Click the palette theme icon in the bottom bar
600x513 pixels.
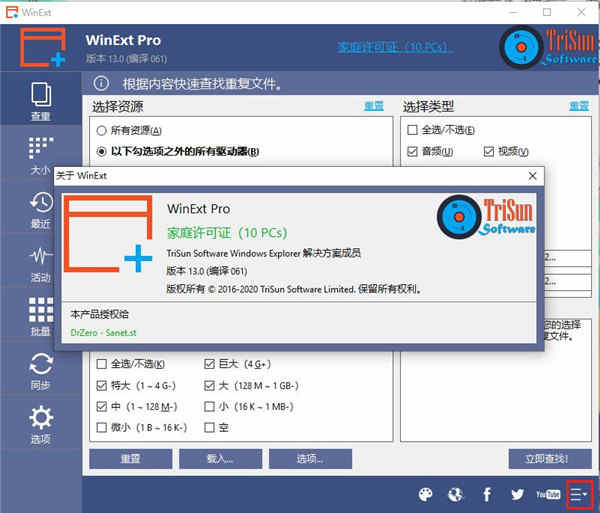click(425, 495)
